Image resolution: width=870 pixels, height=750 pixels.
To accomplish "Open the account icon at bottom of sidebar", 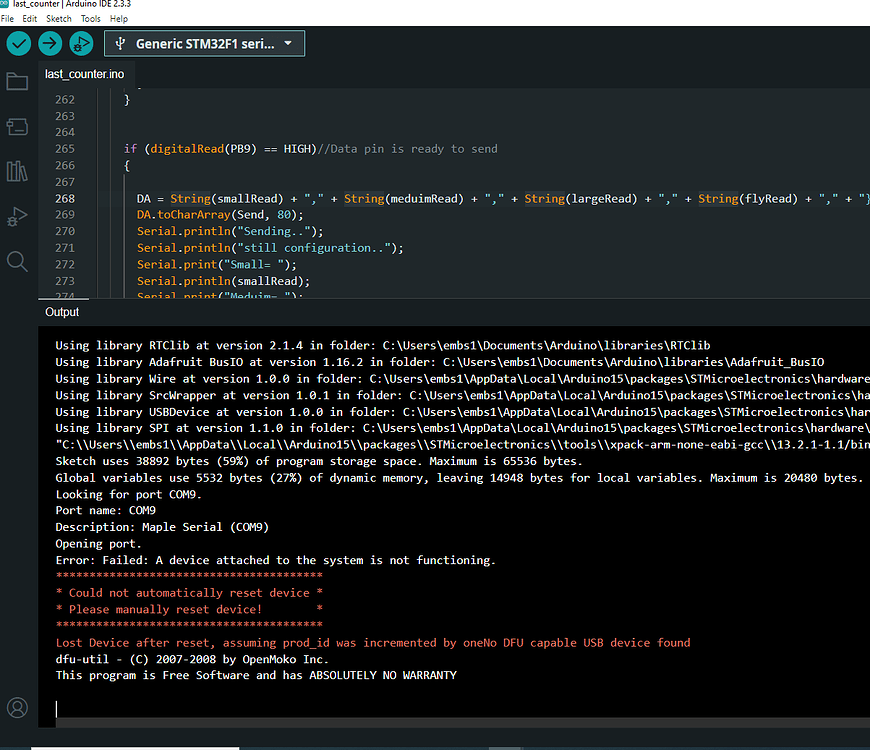I will click(17, 707).
